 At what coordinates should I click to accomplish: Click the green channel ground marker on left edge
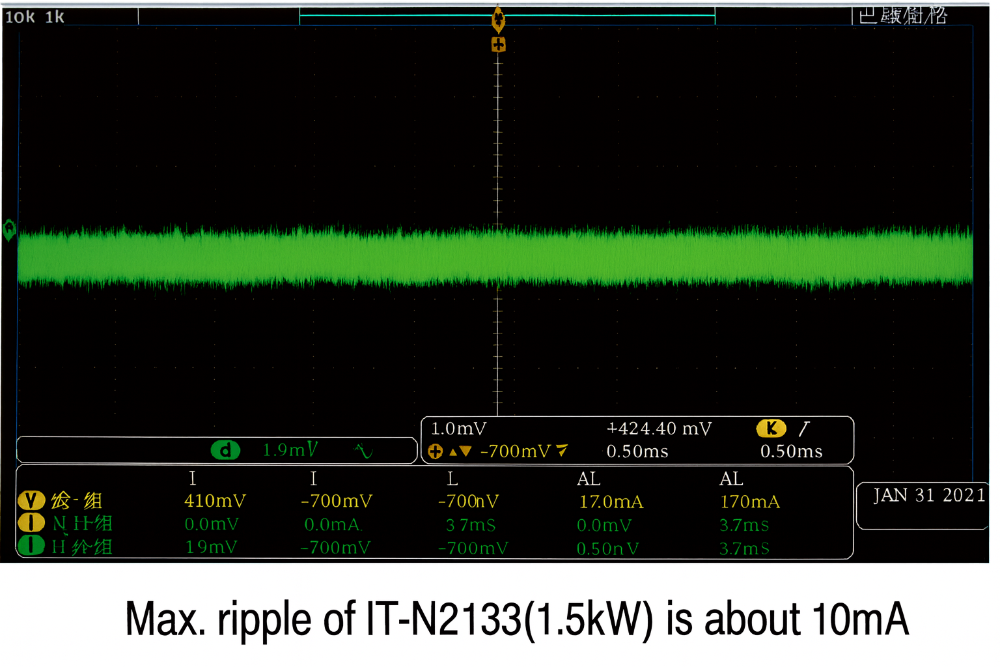(10, 229)
